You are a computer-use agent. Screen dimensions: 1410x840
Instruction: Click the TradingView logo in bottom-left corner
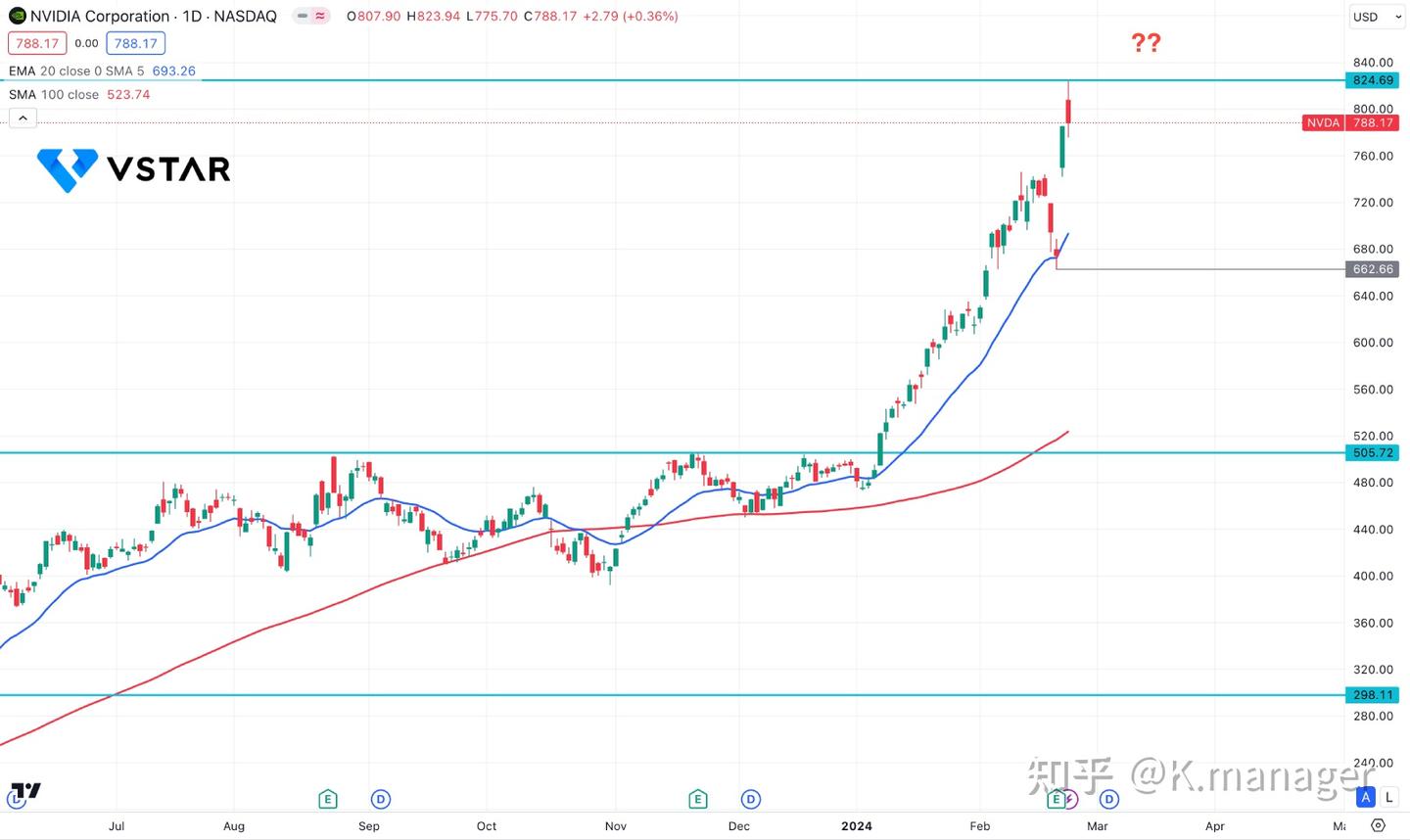tap(23, 791)
